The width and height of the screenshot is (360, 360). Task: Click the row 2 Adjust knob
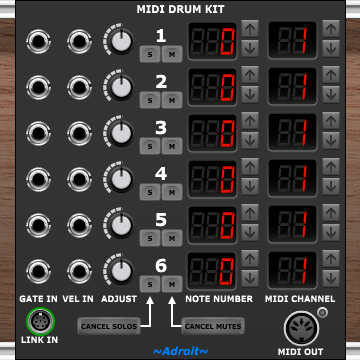121,88
